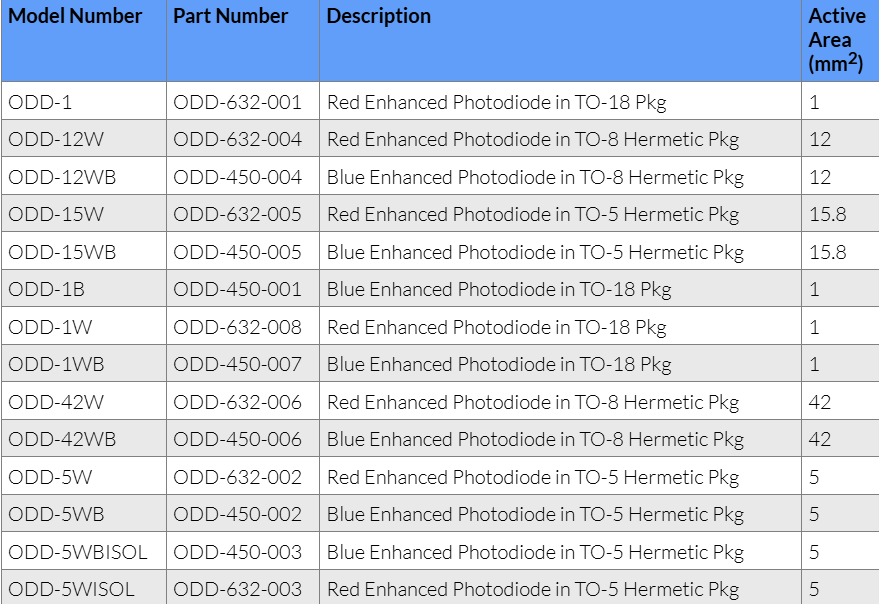Click the Active Area column header
Viewport: 879px width, 604px height.
click(837, 40)
